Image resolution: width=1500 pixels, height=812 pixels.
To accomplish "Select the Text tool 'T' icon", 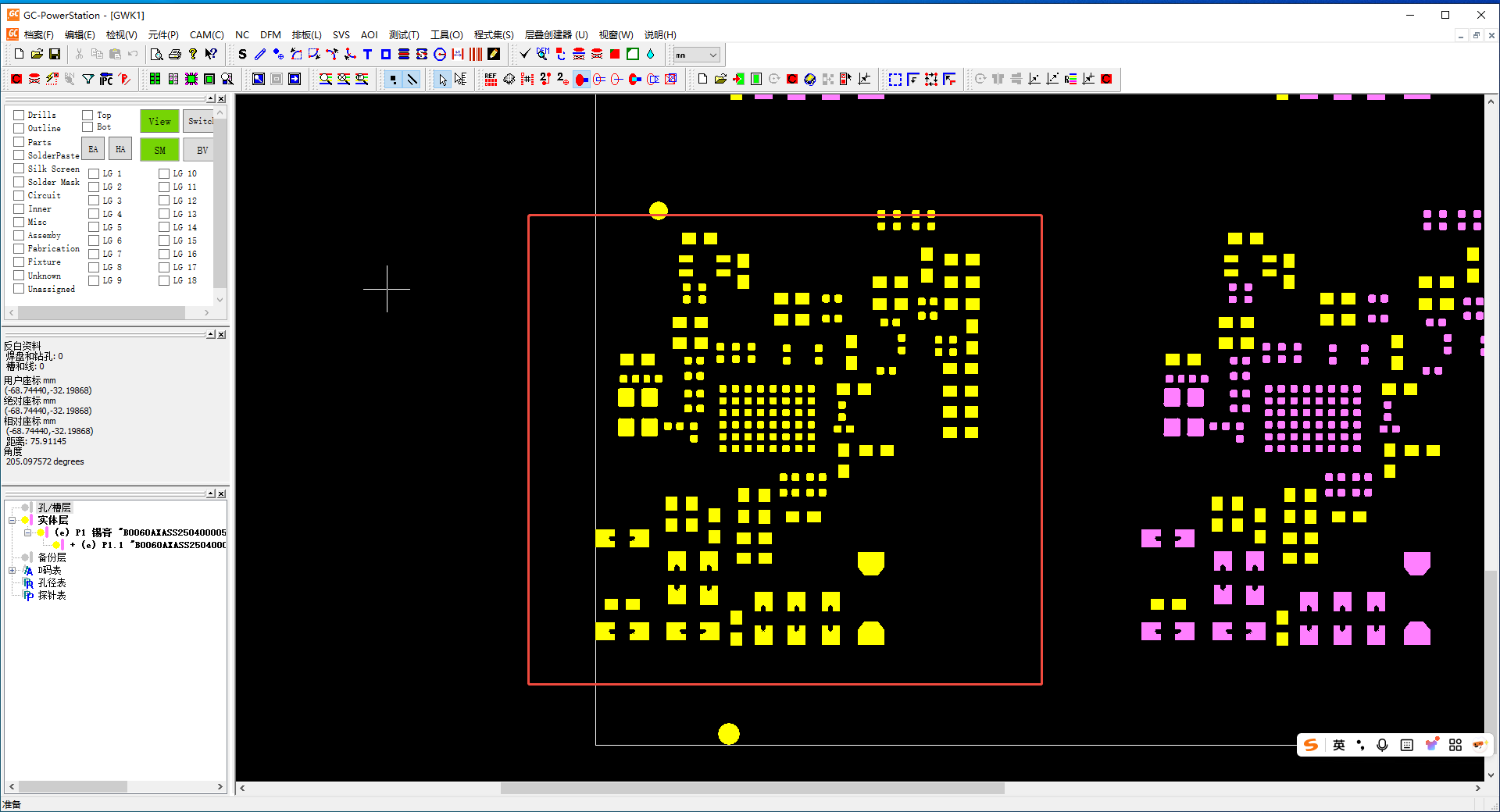I will tap(367, 55).
